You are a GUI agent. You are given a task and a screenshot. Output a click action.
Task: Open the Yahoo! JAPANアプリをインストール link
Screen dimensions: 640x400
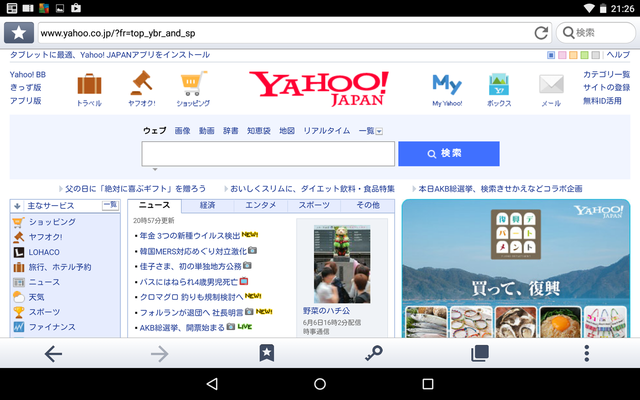(x=145, y=55)
